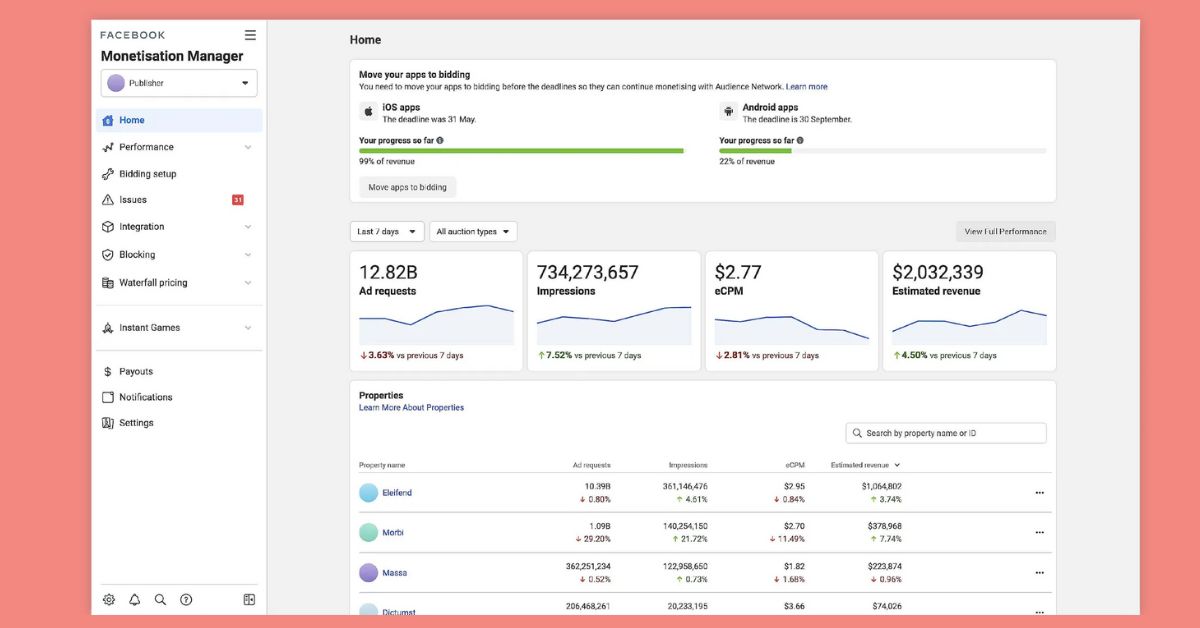Follow the Learn more link
Image resolution: width=1200 pixels, height=628 pixels.
[x=806, y=87]
